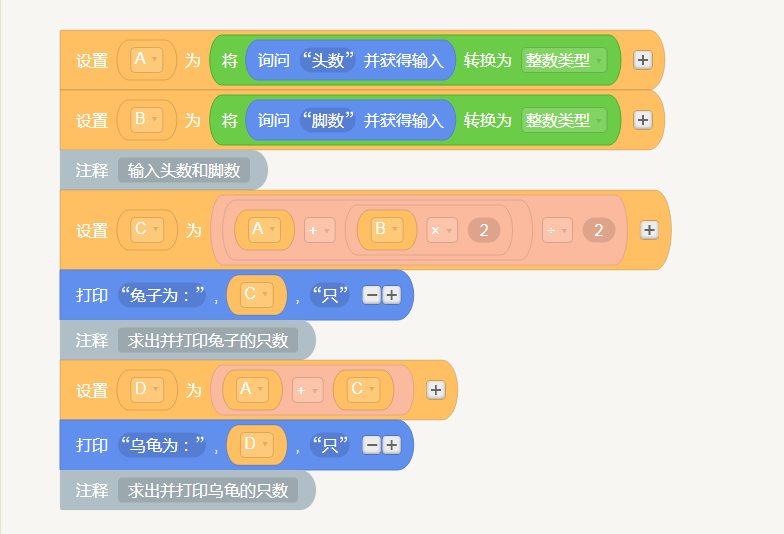The image size is (784, 534).
Task: Edit the multiplier value 2 after ×
Action: (484, 230)
